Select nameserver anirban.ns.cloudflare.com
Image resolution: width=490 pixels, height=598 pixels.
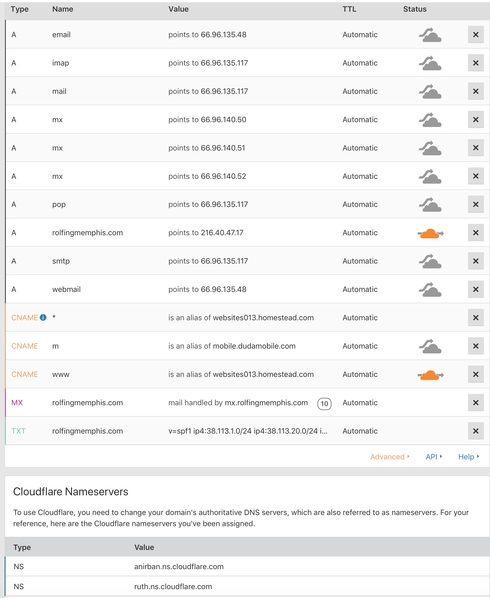coord(179,566)
